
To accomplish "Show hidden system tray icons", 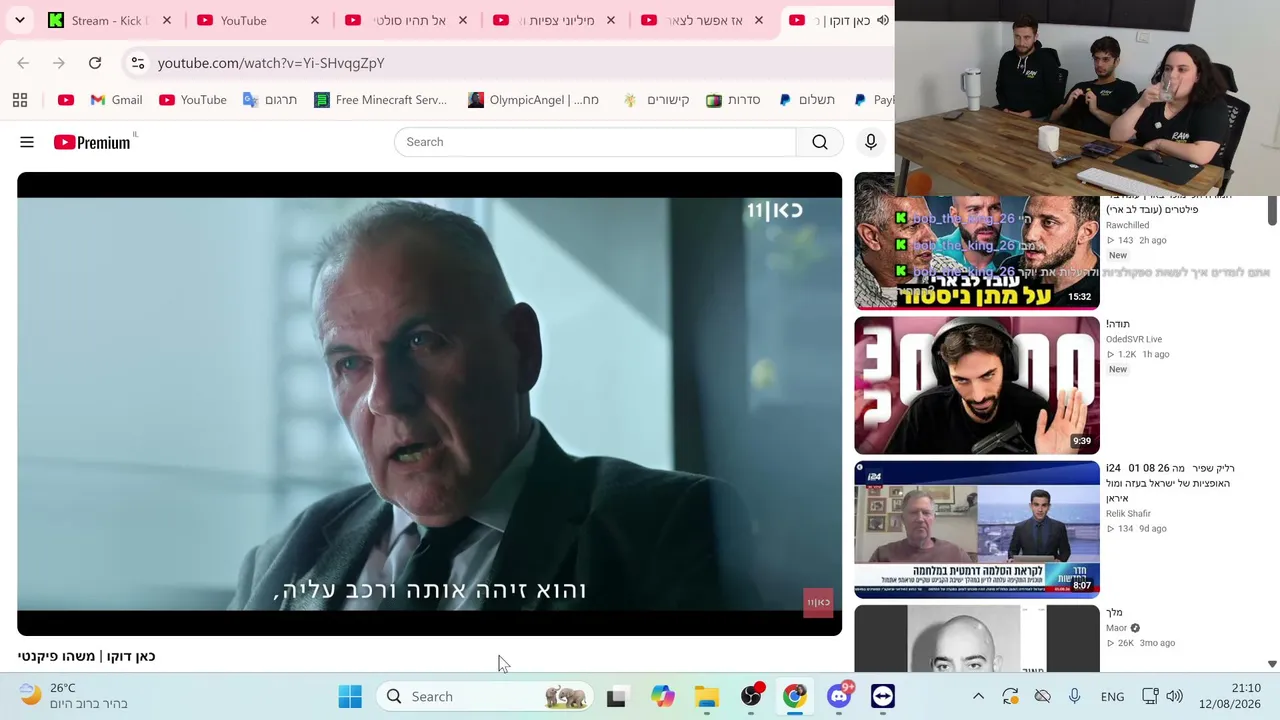I will tap(978, 696).
